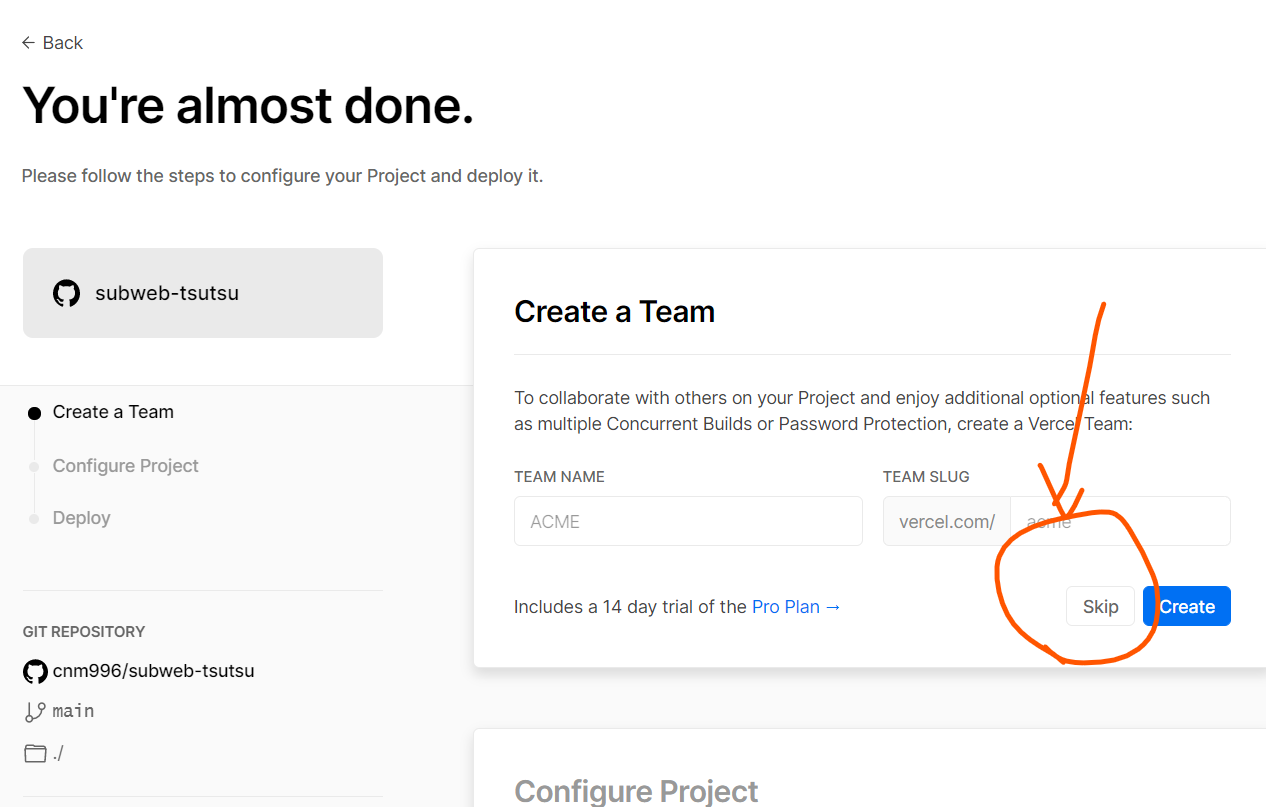Click the Back arrow link
Screen dimensions: 1266x807
pos(52,43)
